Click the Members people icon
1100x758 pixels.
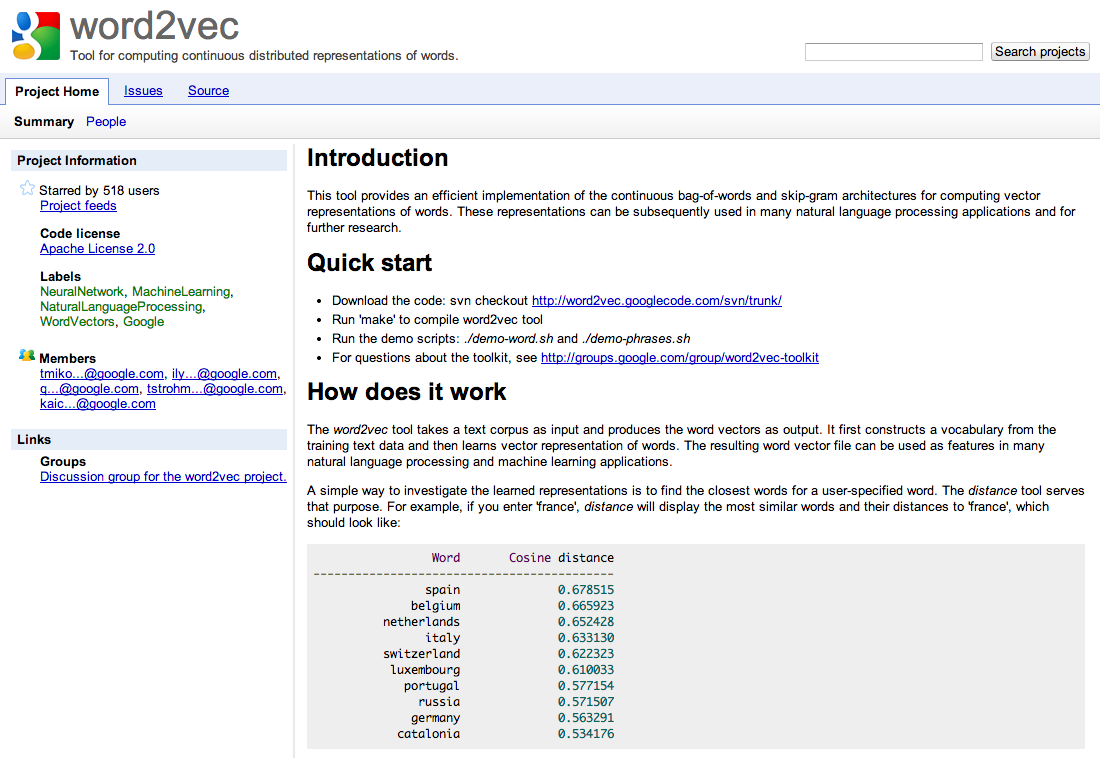pos(27,356)
